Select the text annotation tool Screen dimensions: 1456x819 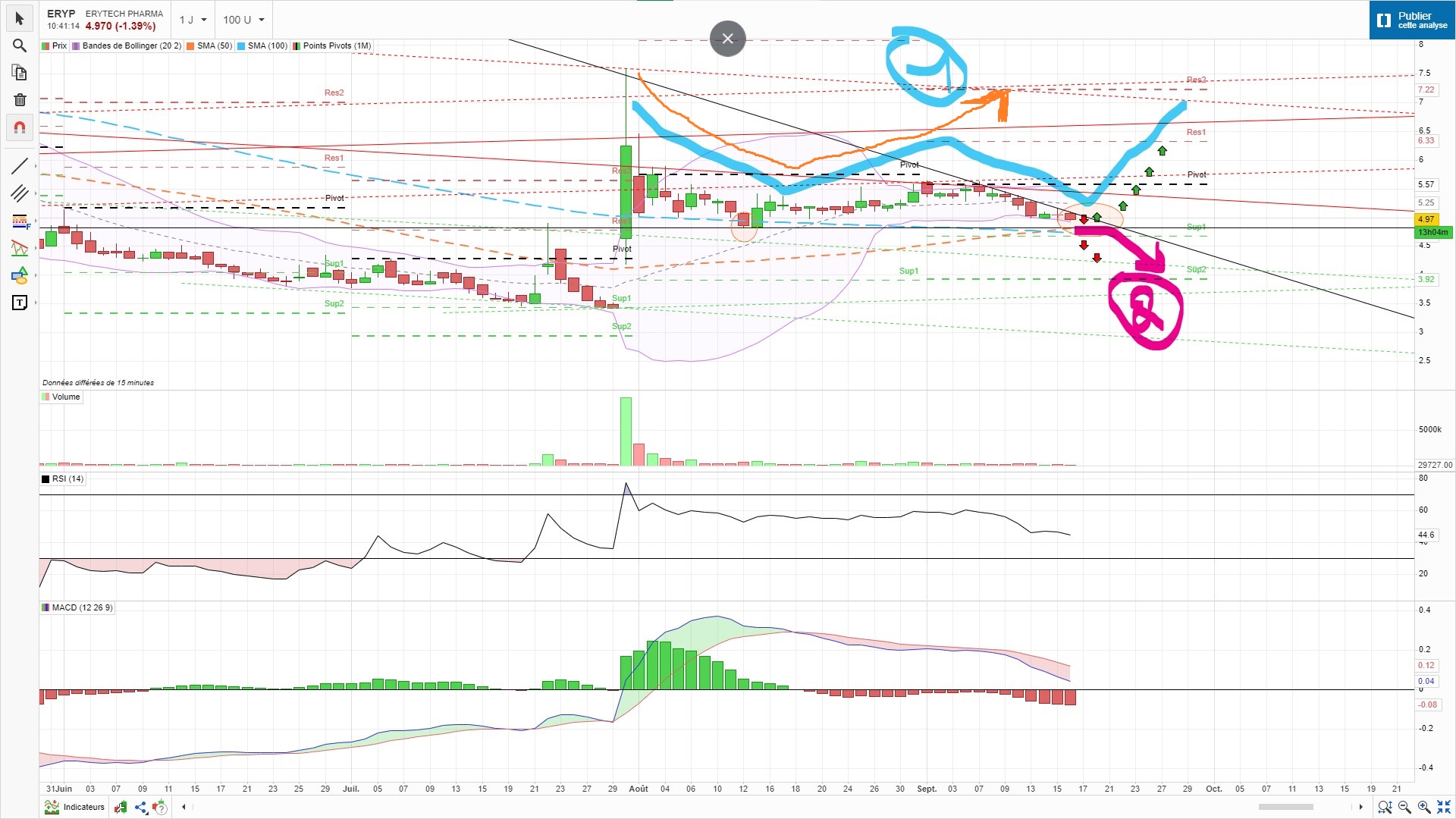(20, 303)
